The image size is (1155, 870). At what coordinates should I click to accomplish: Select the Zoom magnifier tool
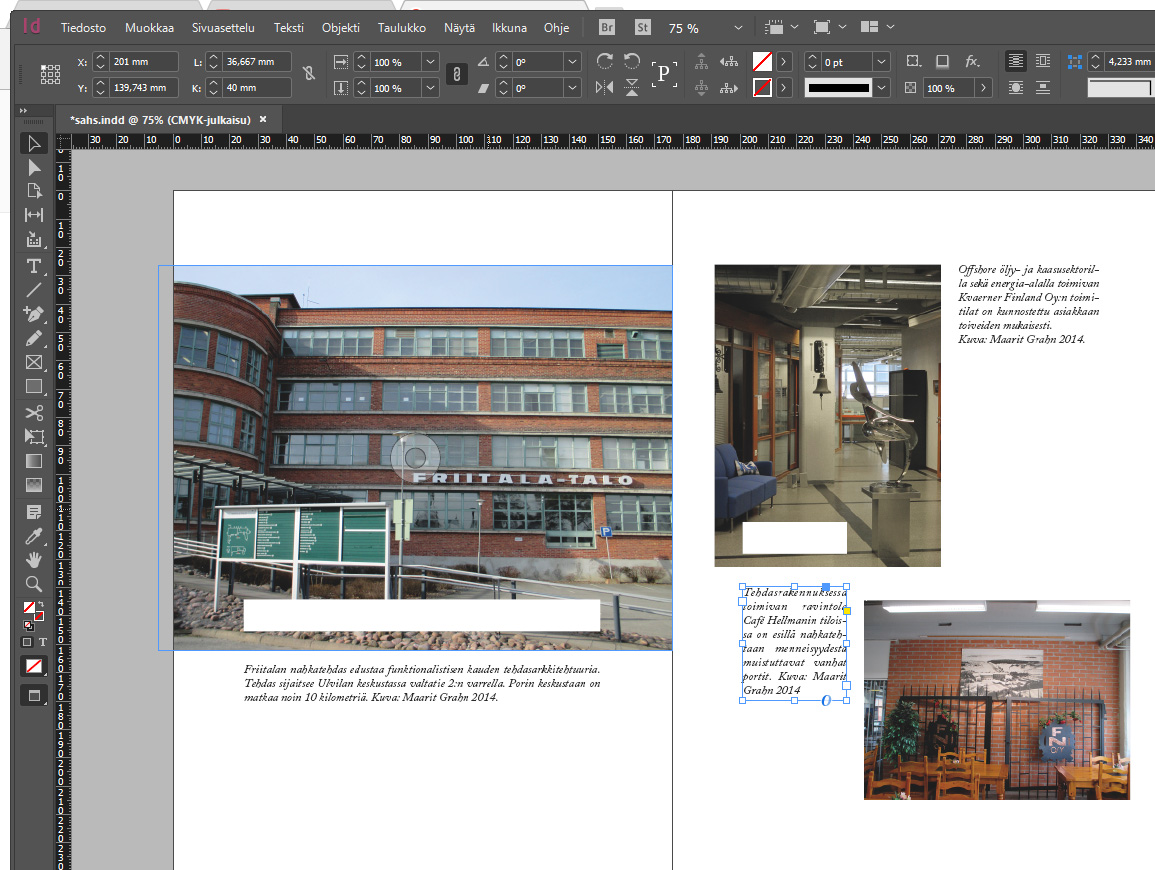click(x=34, y=584)
